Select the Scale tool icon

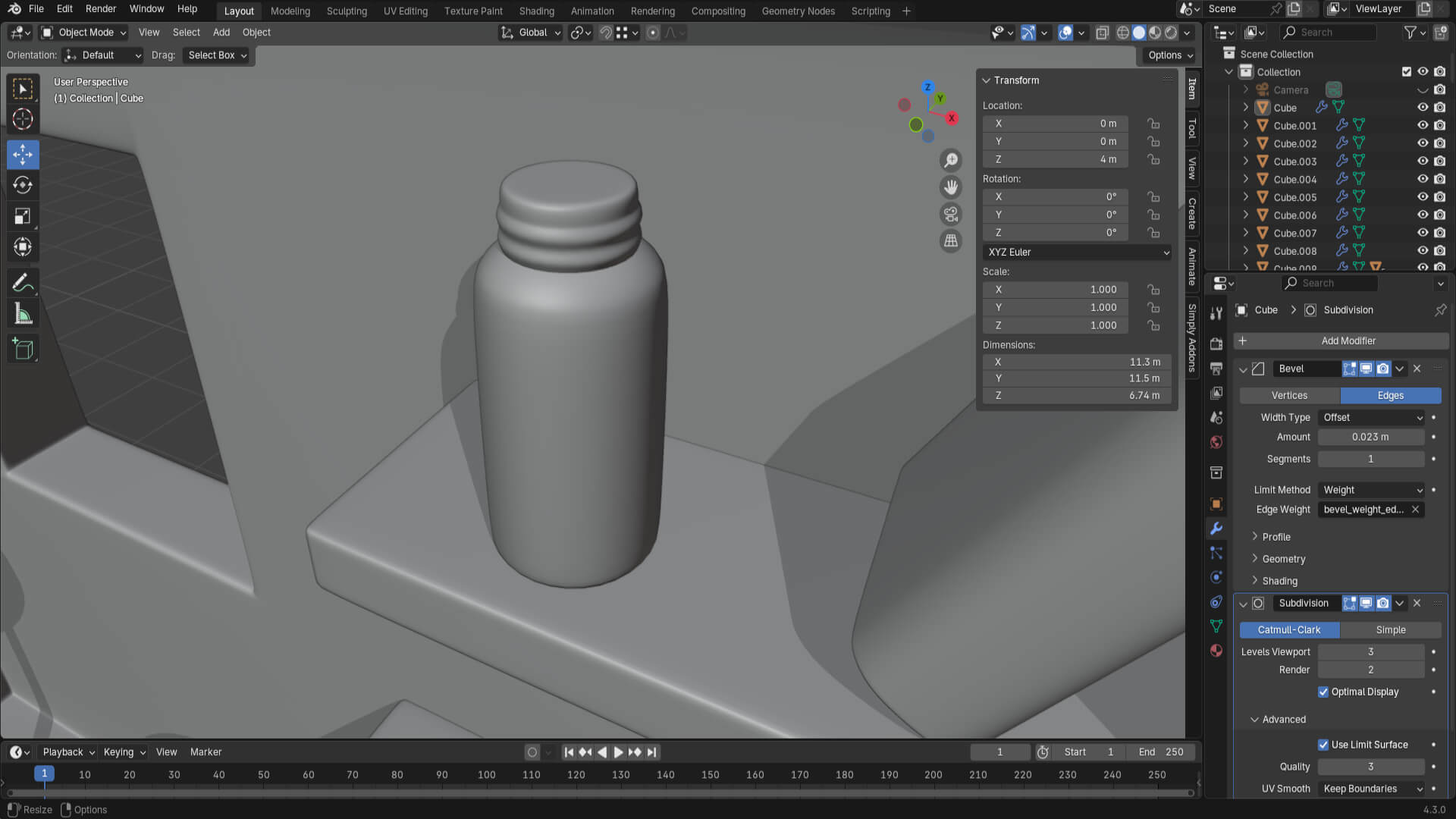[x=23, y=216]
